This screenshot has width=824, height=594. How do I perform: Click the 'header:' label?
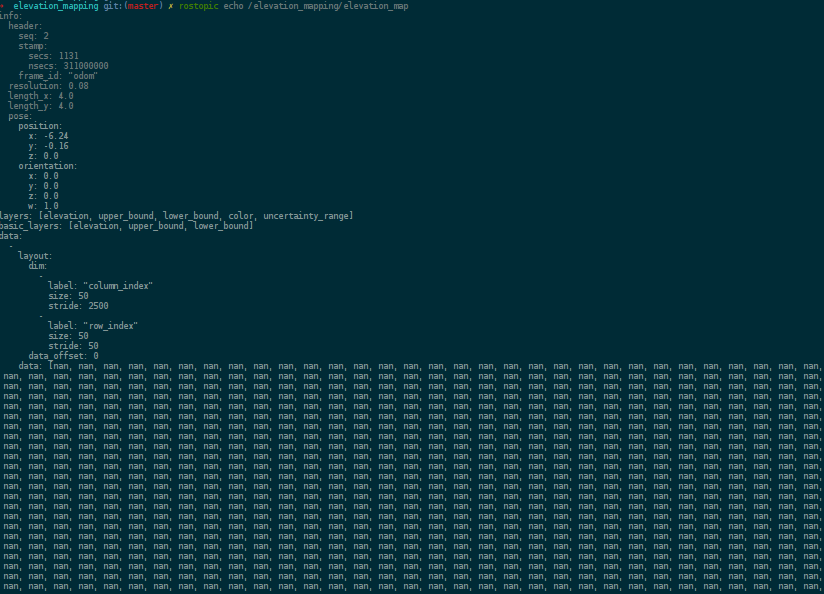click(25, 26)
